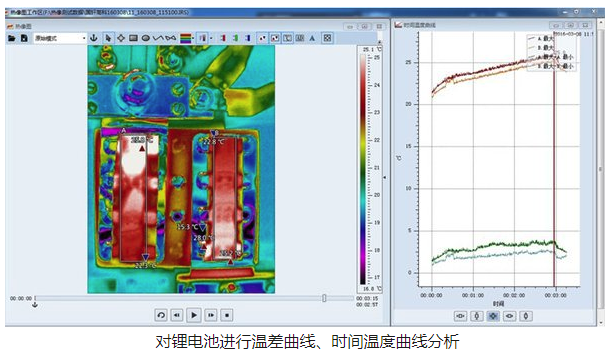Screen dimensions: 615x362
Task: Select the spot measurement crosshair tool
Action: tap(121, 38)
